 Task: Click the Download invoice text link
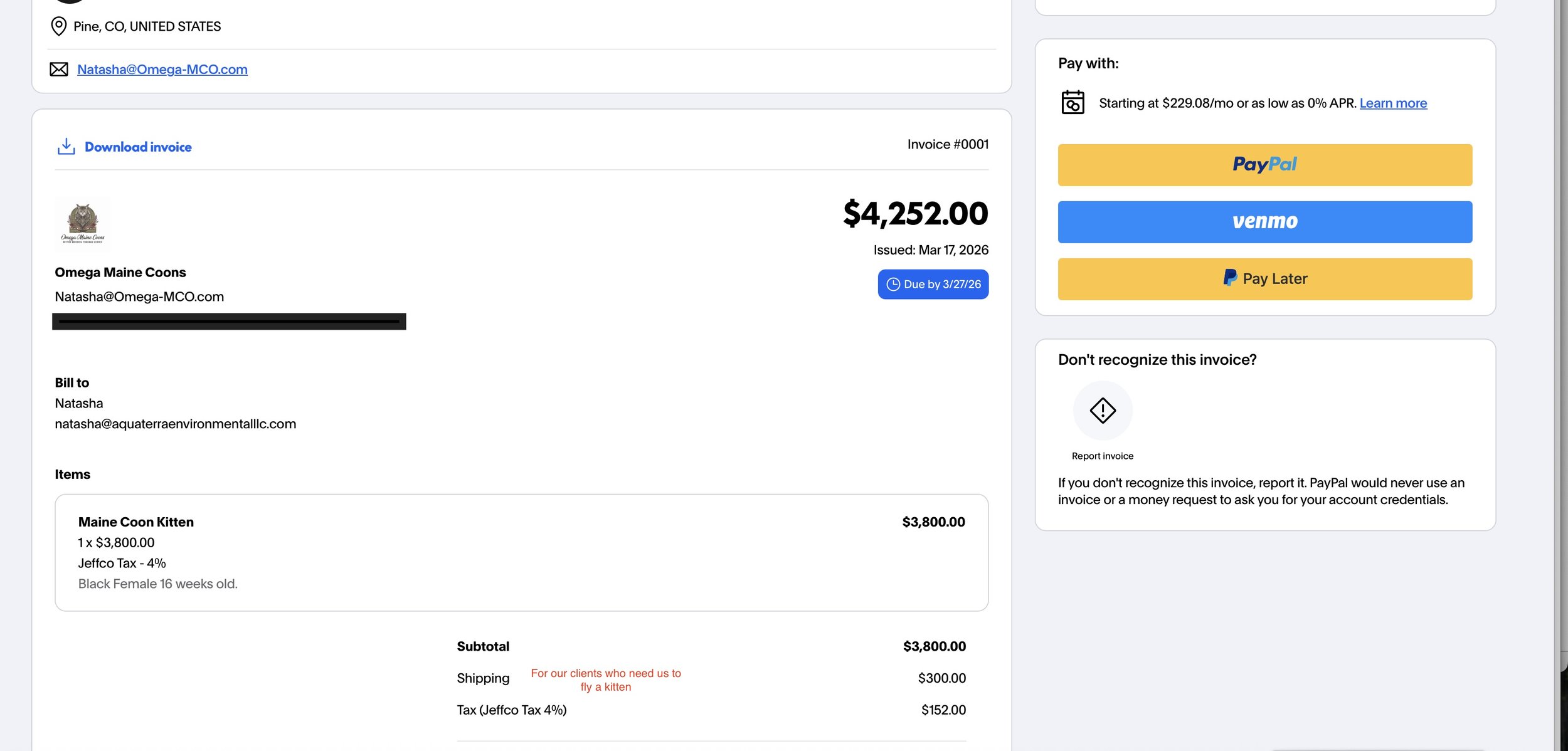pos(138,147)
